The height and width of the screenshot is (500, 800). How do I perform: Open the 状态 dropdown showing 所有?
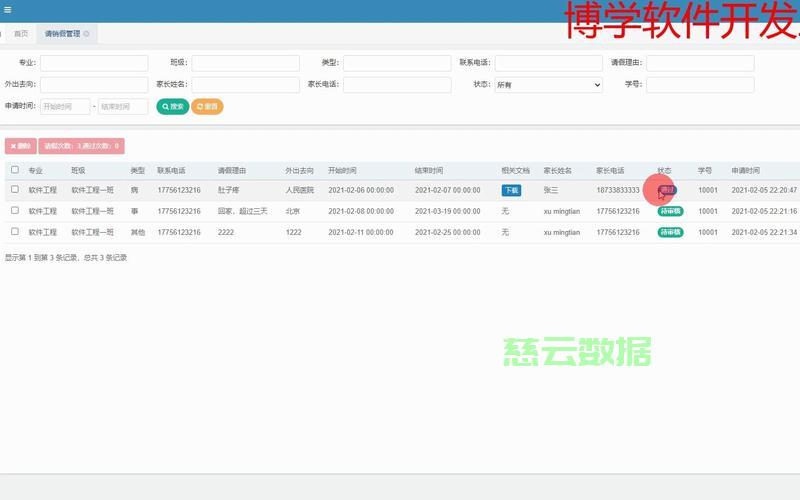click(x=548, y=85)
